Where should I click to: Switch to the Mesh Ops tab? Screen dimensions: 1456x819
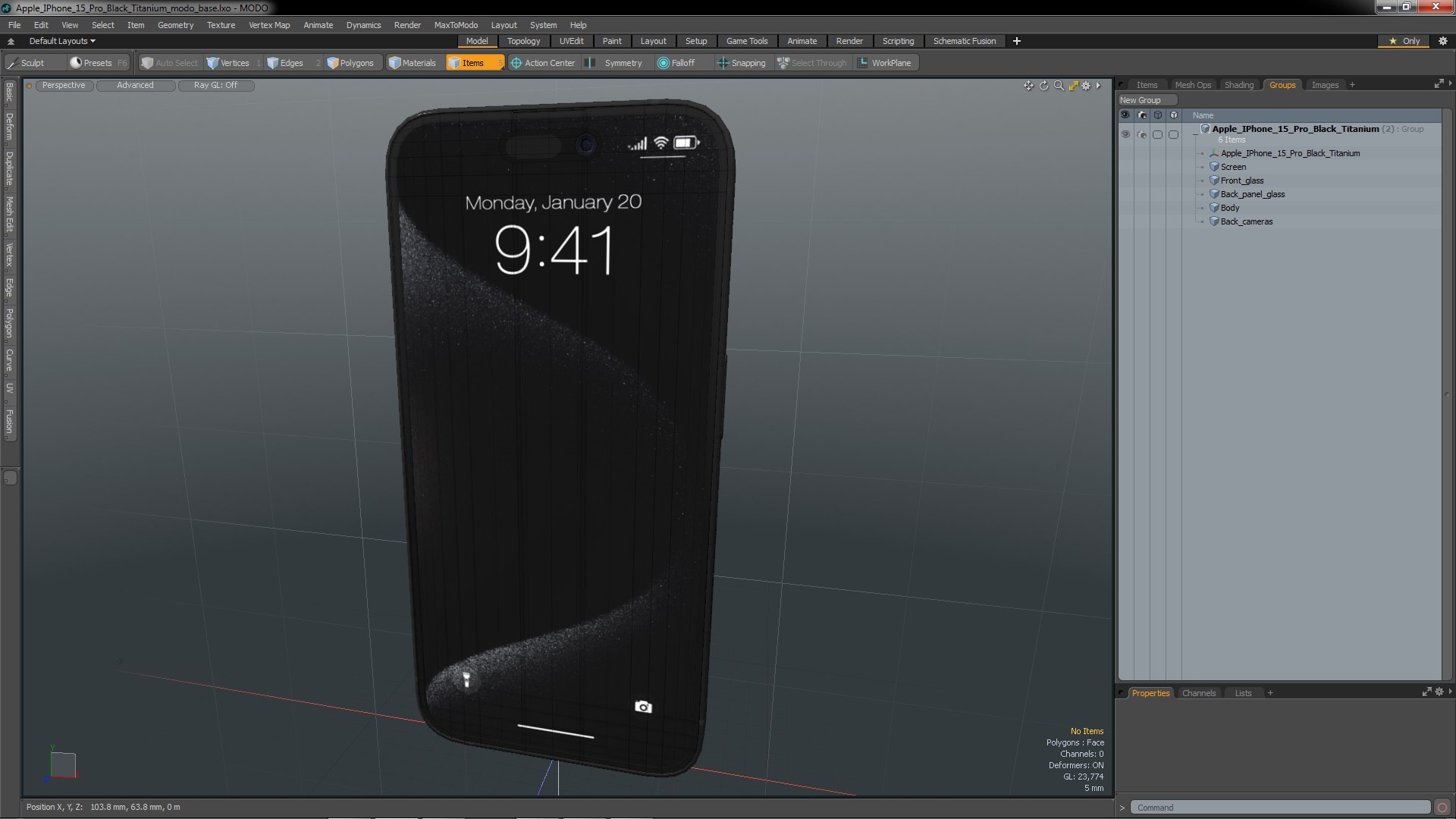(1193, 85)
